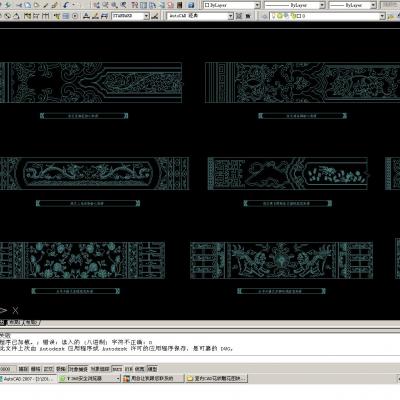
Task: Activate the Pan Realtime tool
Action: coord(96,5)
